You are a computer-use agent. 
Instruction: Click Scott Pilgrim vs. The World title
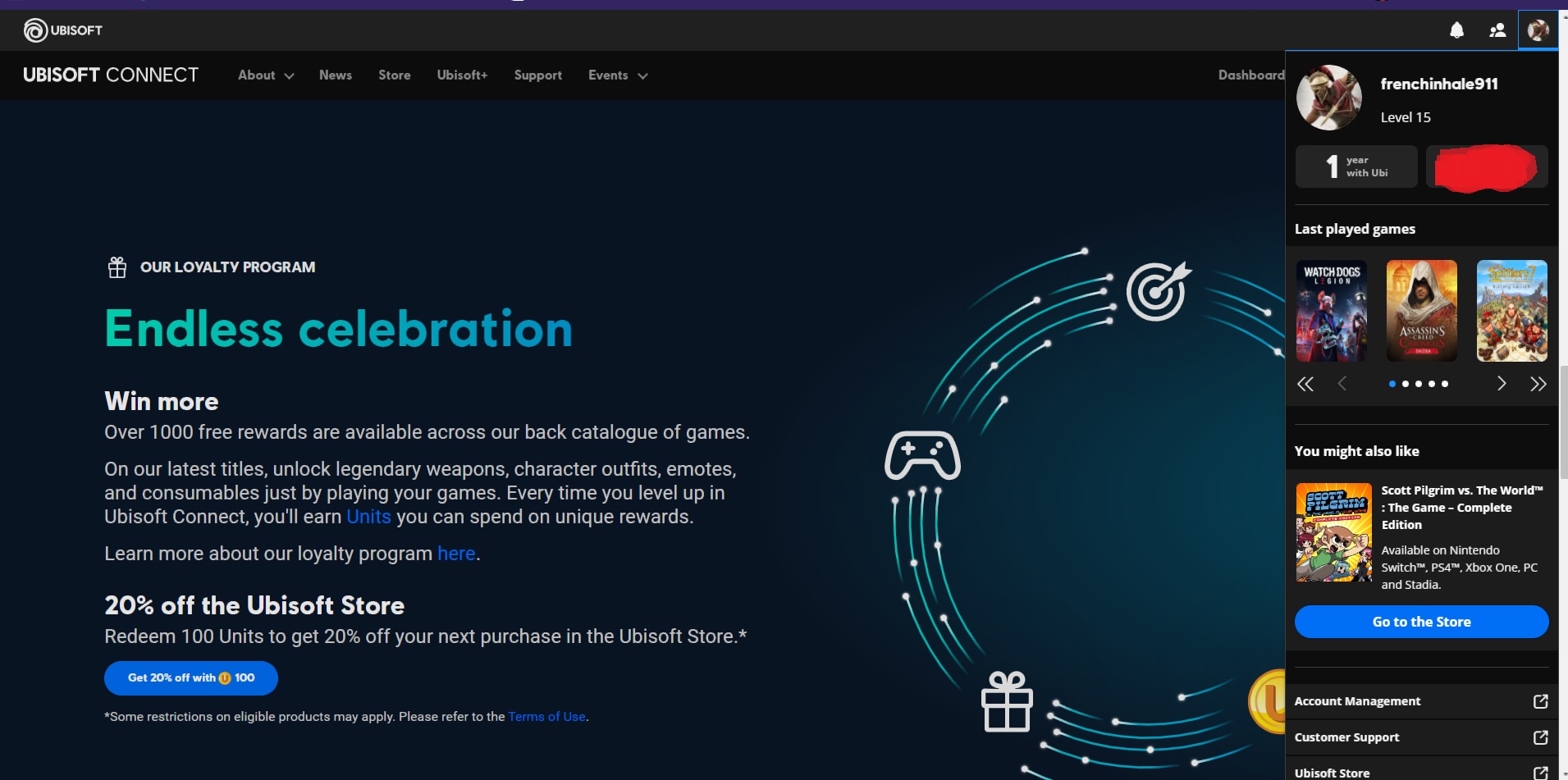(1462, 508)
